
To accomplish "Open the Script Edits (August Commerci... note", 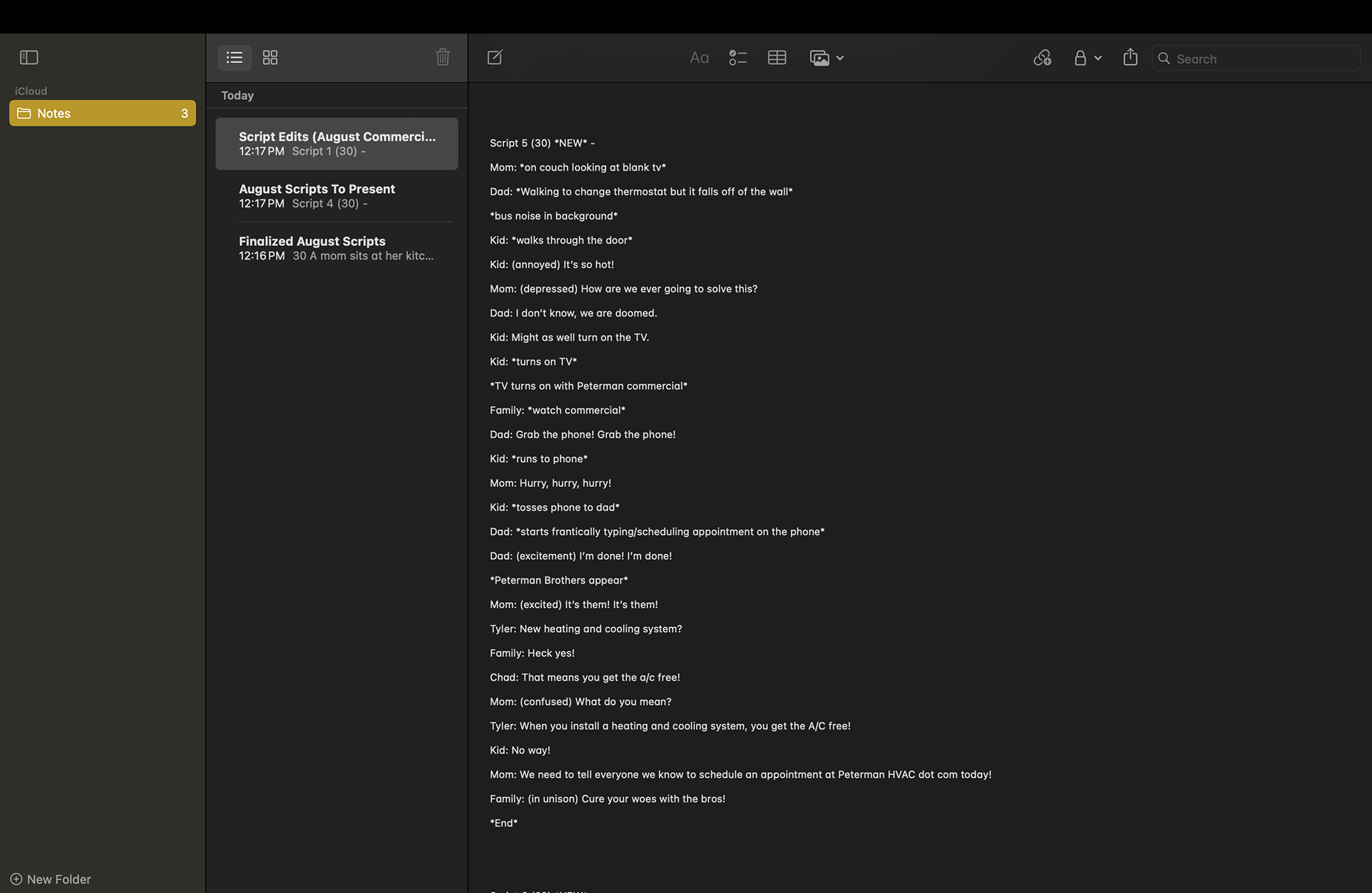I will point(337,144).
